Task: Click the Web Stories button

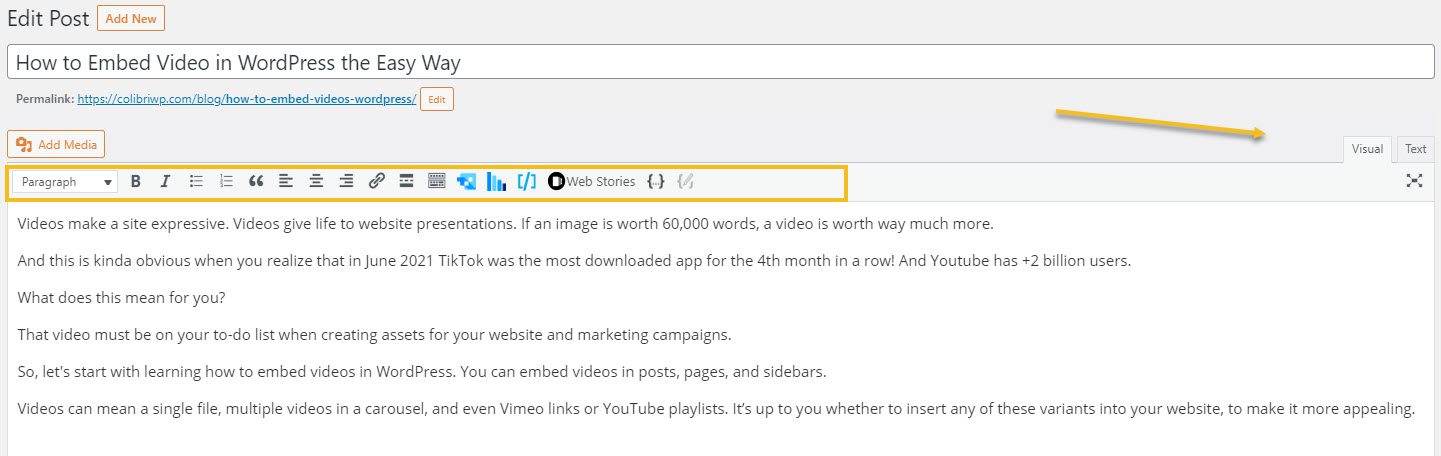Action: 591,181
